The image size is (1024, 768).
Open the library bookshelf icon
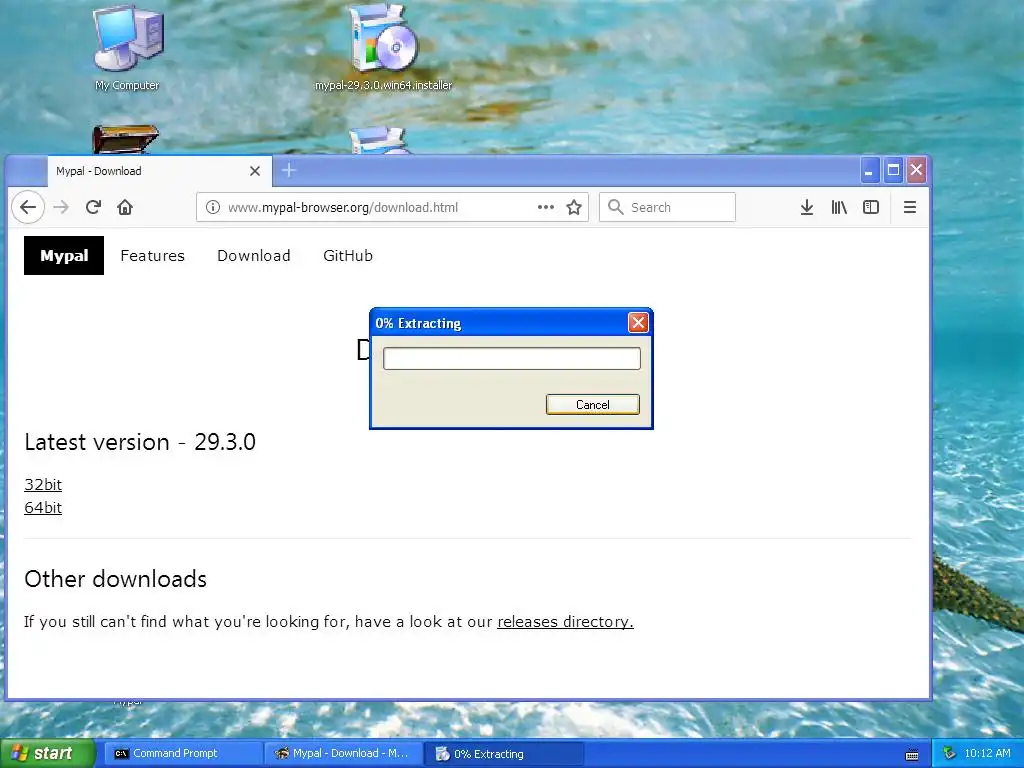tap(839, 207)
